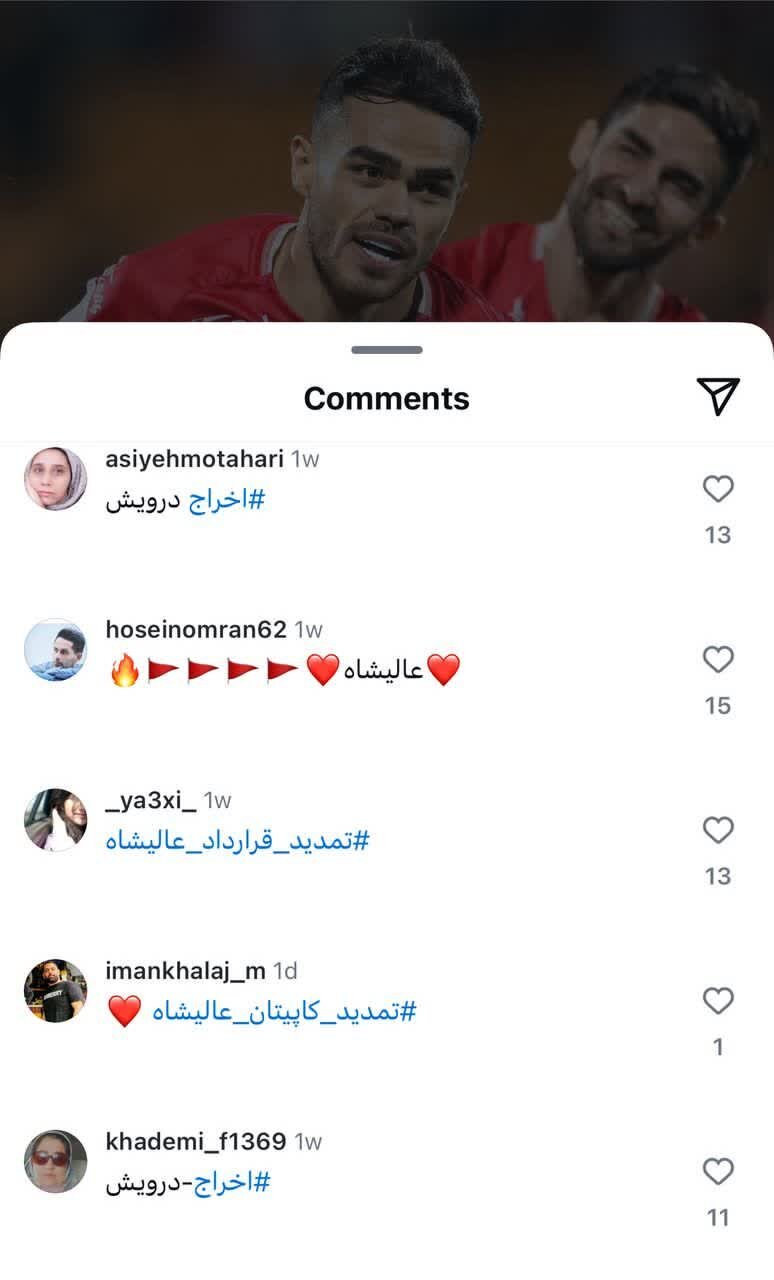
Task: Like imankhalaj_m's comment via heart icon
Action: point(718,1001)
